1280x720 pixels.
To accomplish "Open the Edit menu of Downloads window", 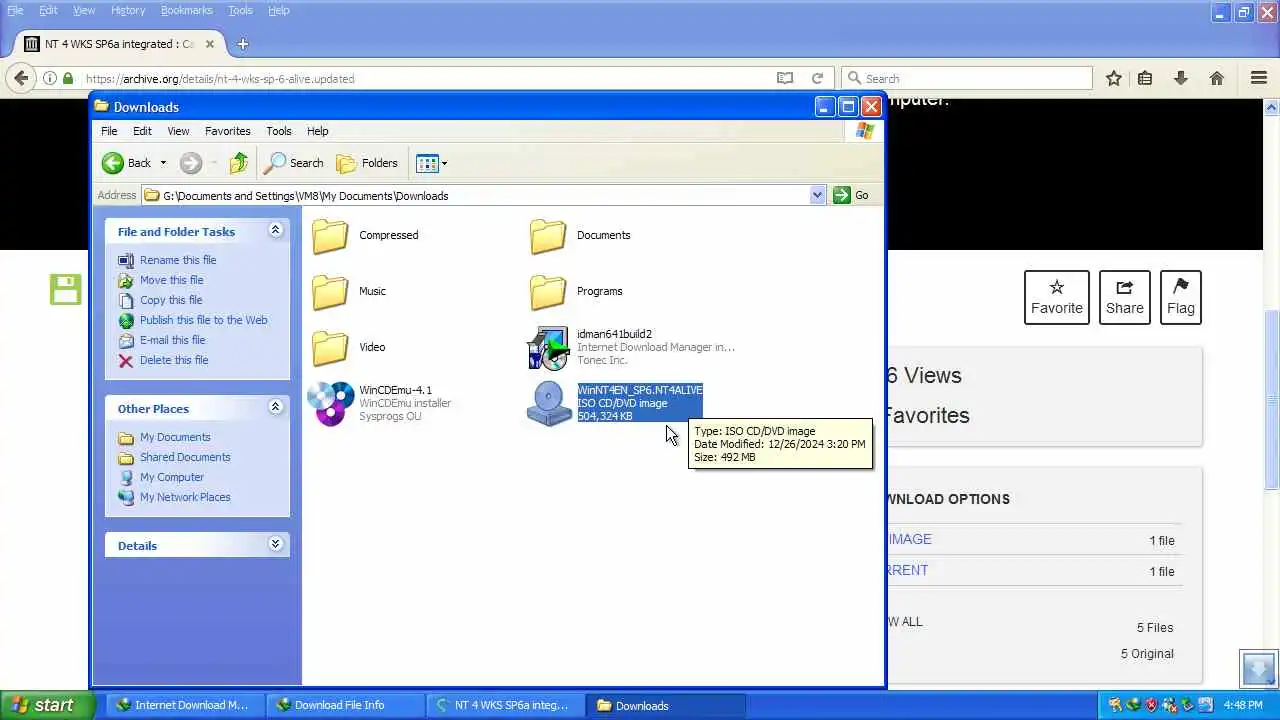I will (143, 131).
